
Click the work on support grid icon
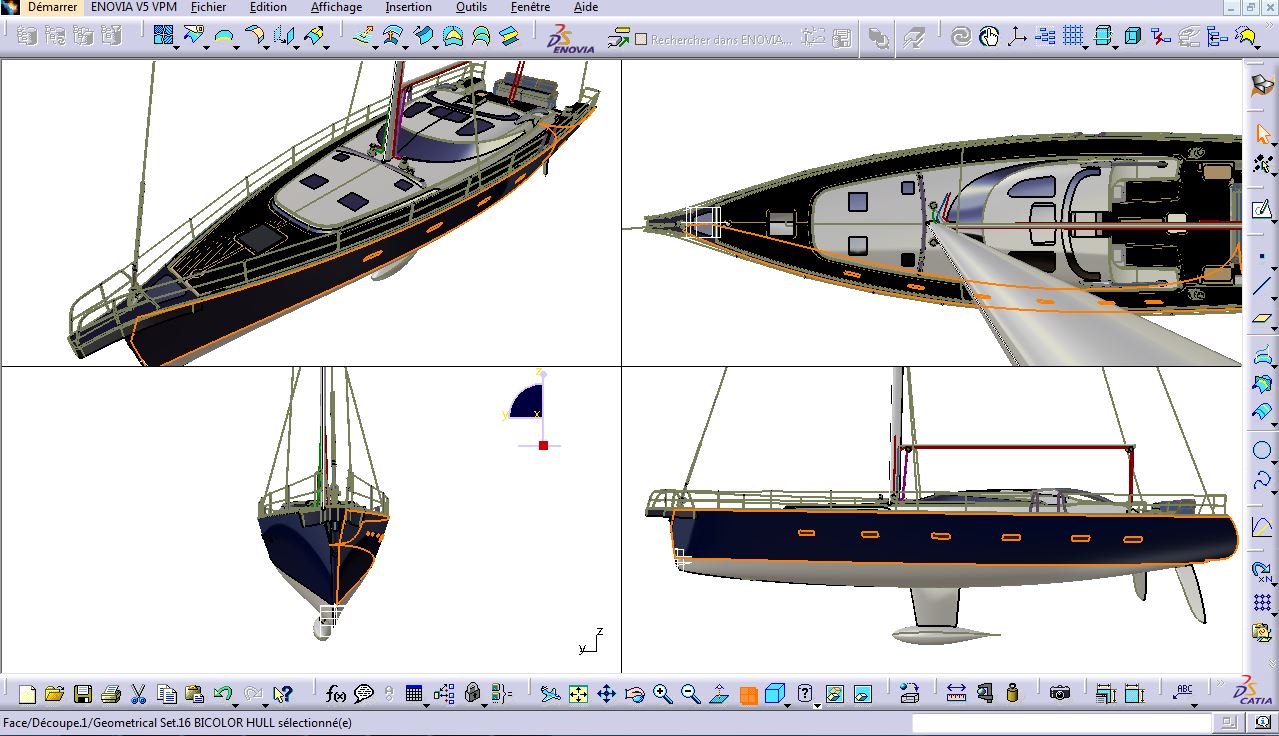(1072, 37)
